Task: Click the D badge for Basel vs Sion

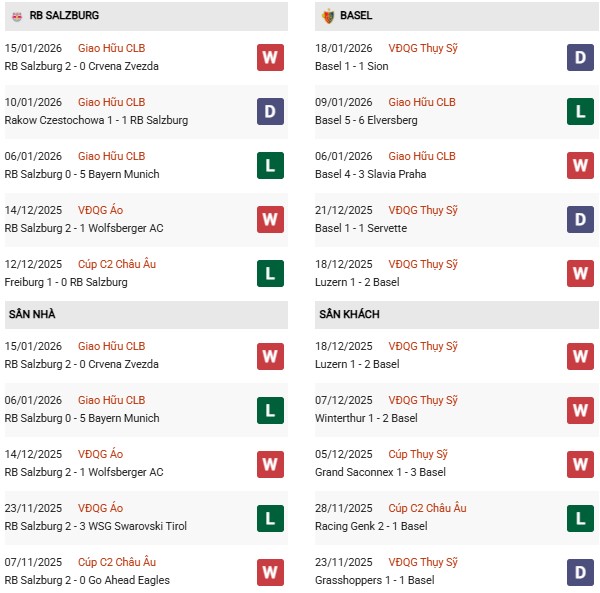Action: [580, 57]
